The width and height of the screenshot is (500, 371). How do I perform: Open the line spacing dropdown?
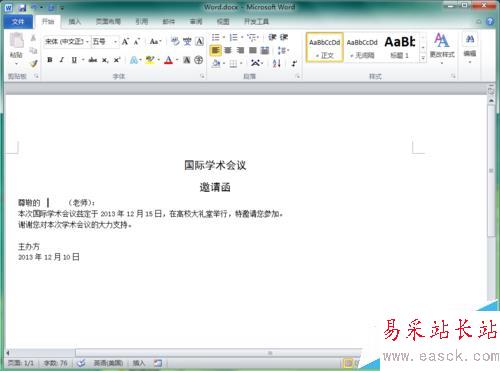tap(283, 50)
